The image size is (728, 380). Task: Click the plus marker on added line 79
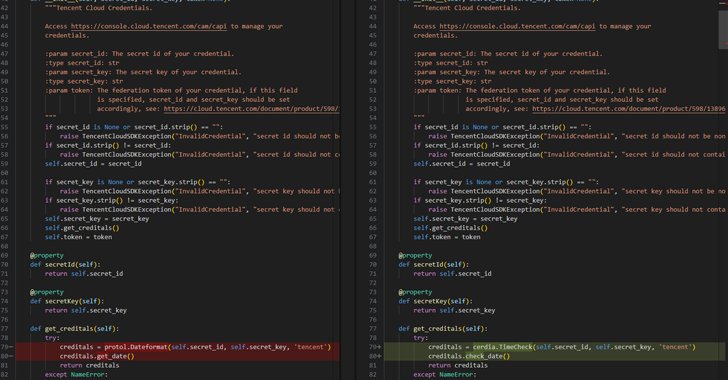point(379,347)
